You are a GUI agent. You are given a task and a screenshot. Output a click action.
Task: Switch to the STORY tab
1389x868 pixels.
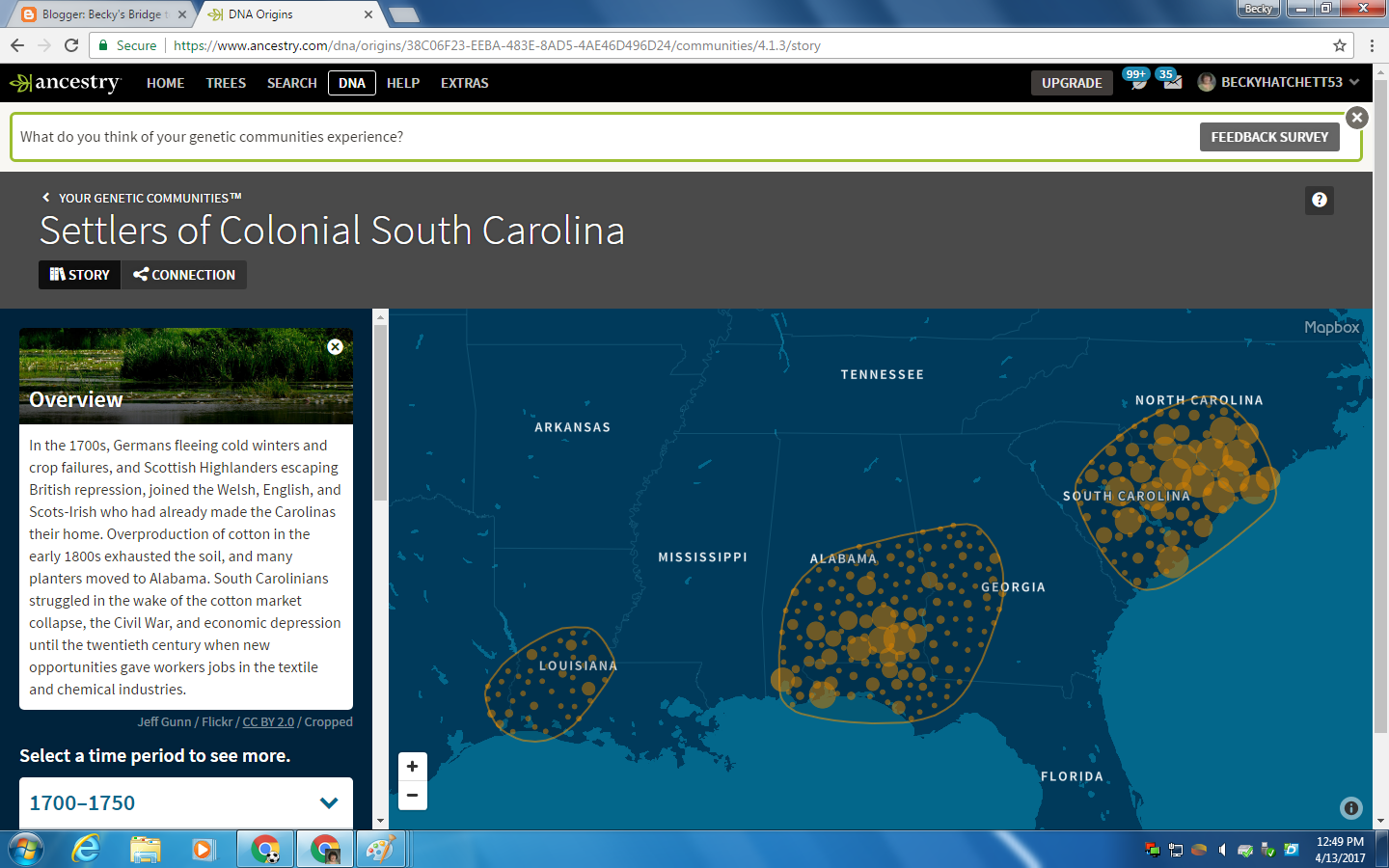pos(80,275)
